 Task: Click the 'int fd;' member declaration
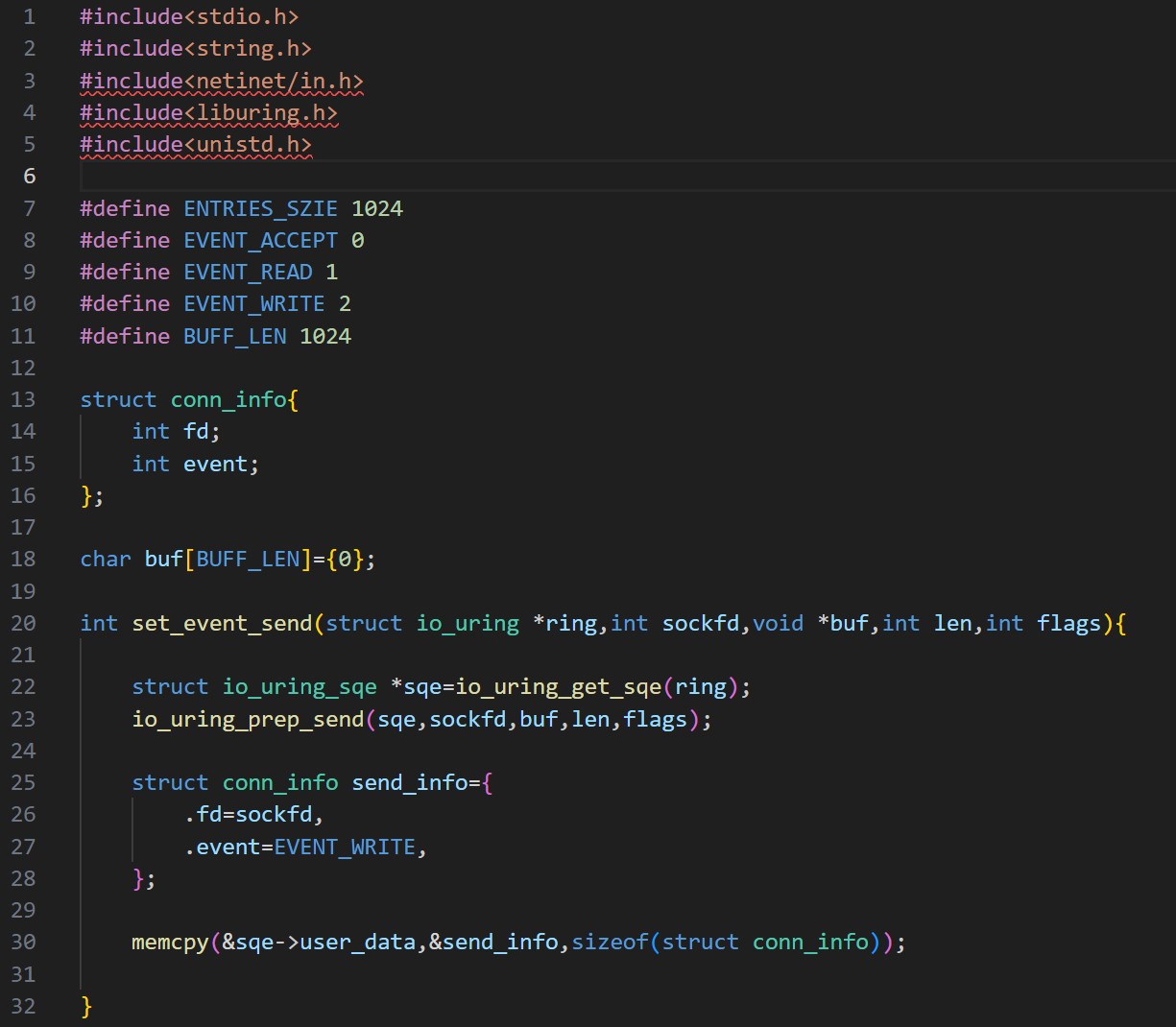tap(177, 431)
